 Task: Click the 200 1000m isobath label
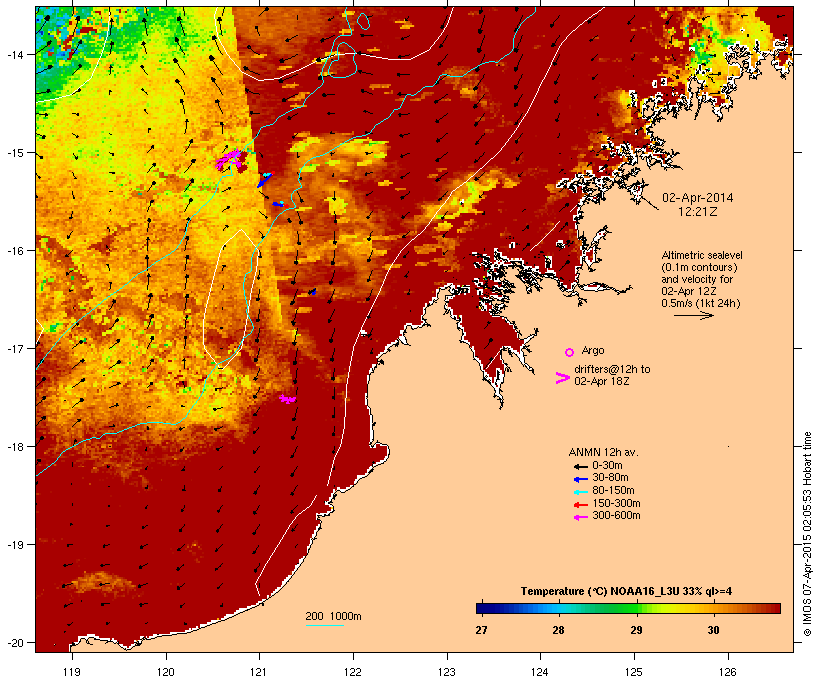333,616
